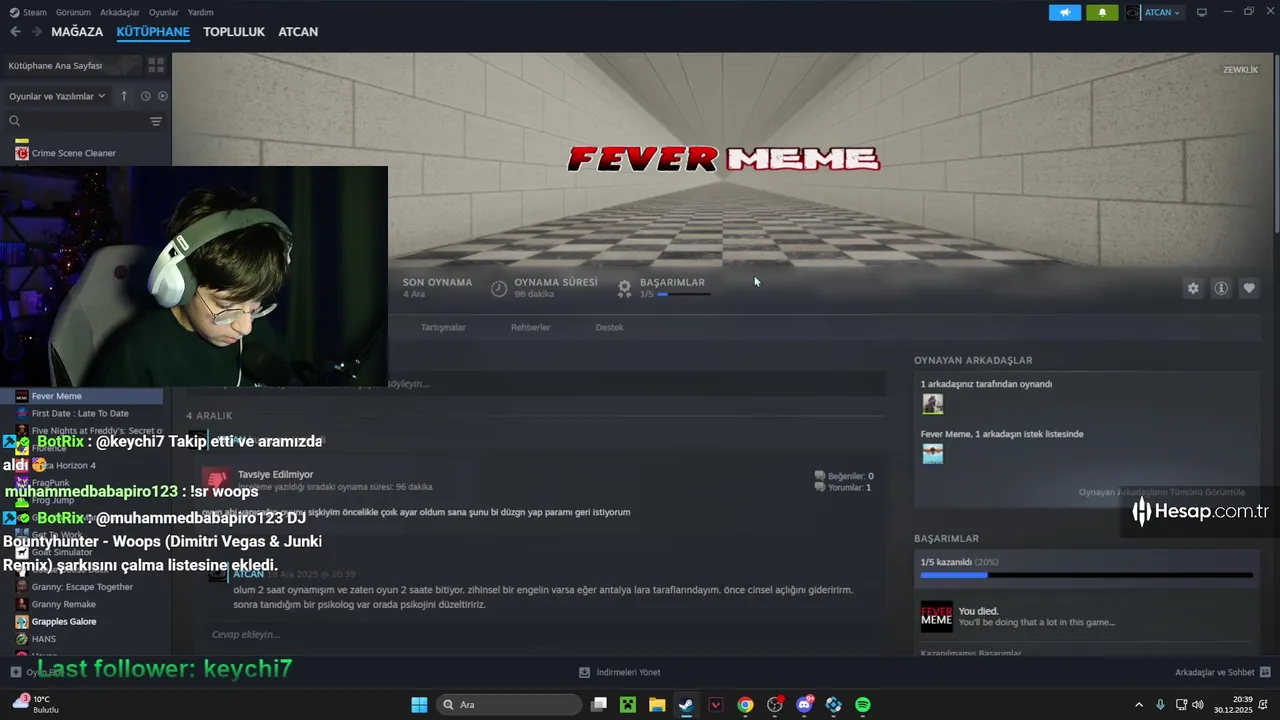Go back with the left arrow
The image size is (1280, 720).
15,32
